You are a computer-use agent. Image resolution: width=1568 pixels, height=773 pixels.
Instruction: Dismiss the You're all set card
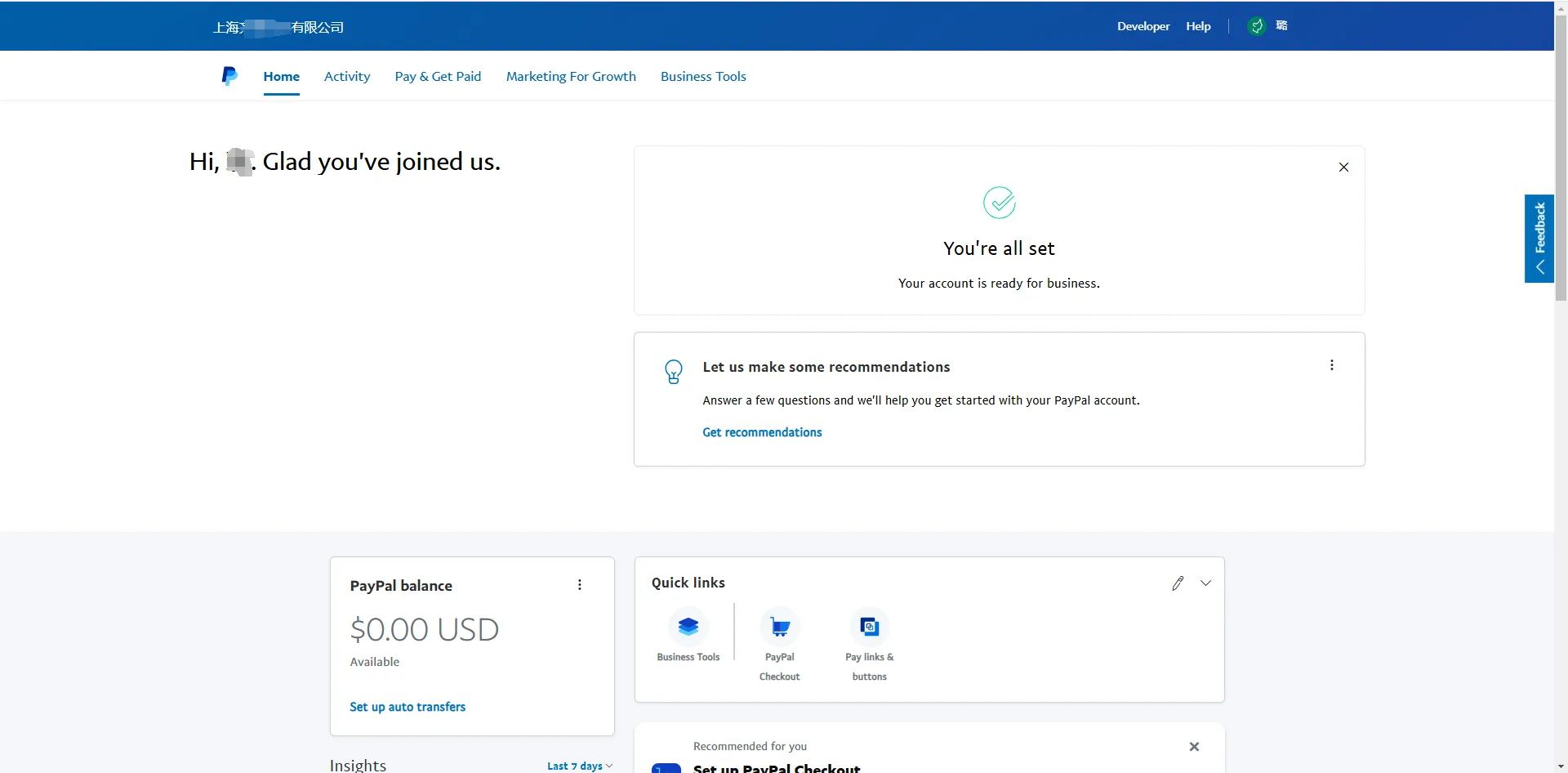1343,167
